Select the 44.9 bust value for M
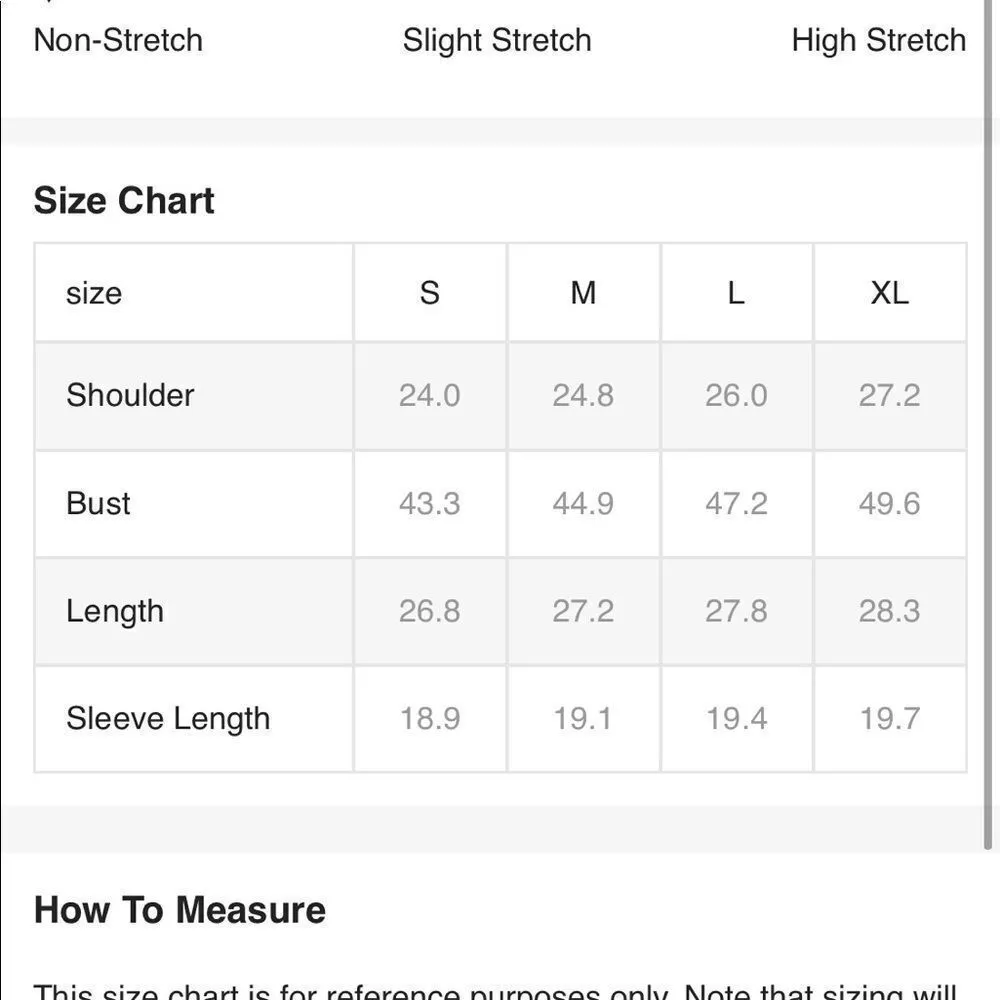 [583, 503]
